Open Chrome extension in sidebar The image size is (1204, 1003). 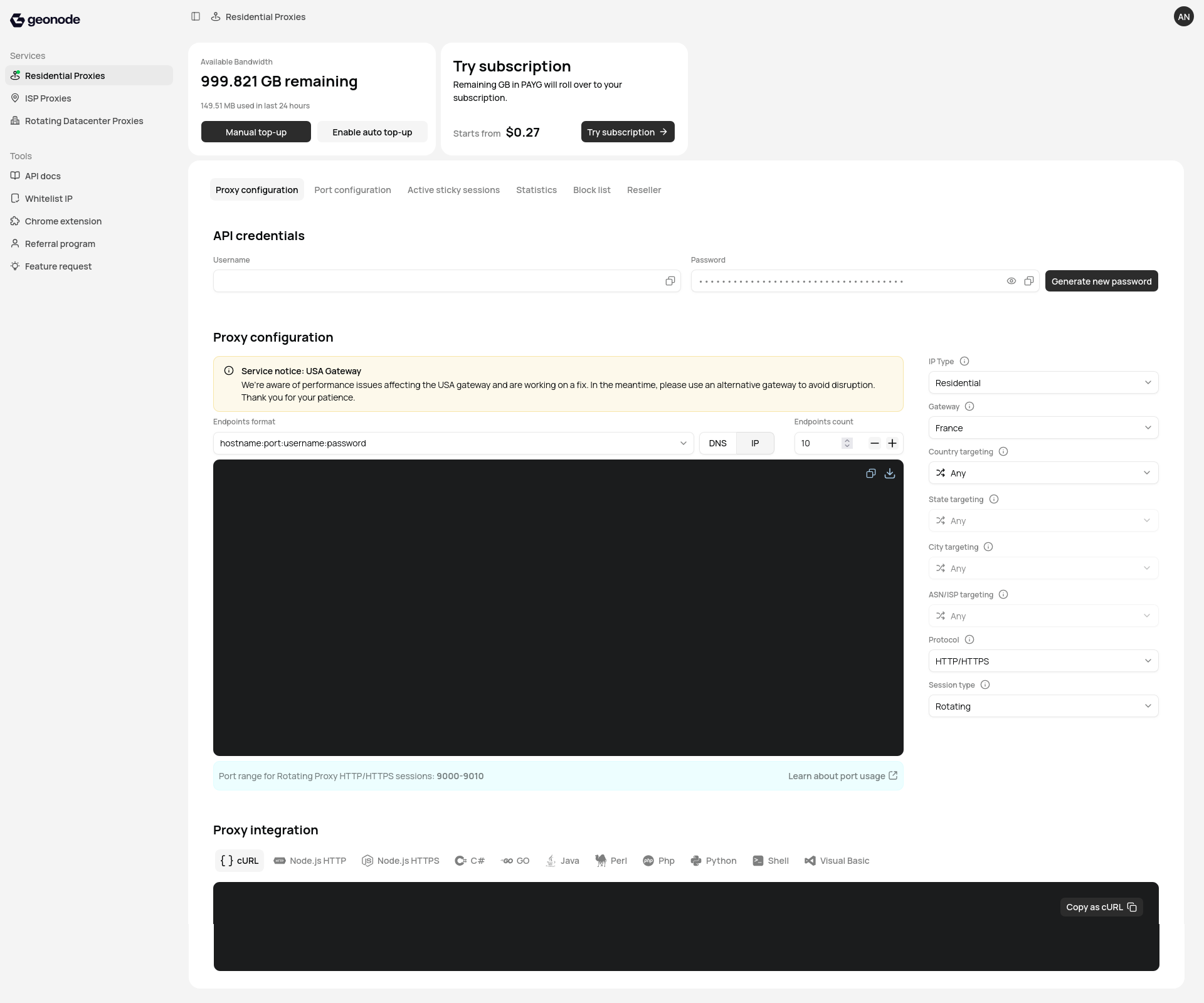click(89, 221)
